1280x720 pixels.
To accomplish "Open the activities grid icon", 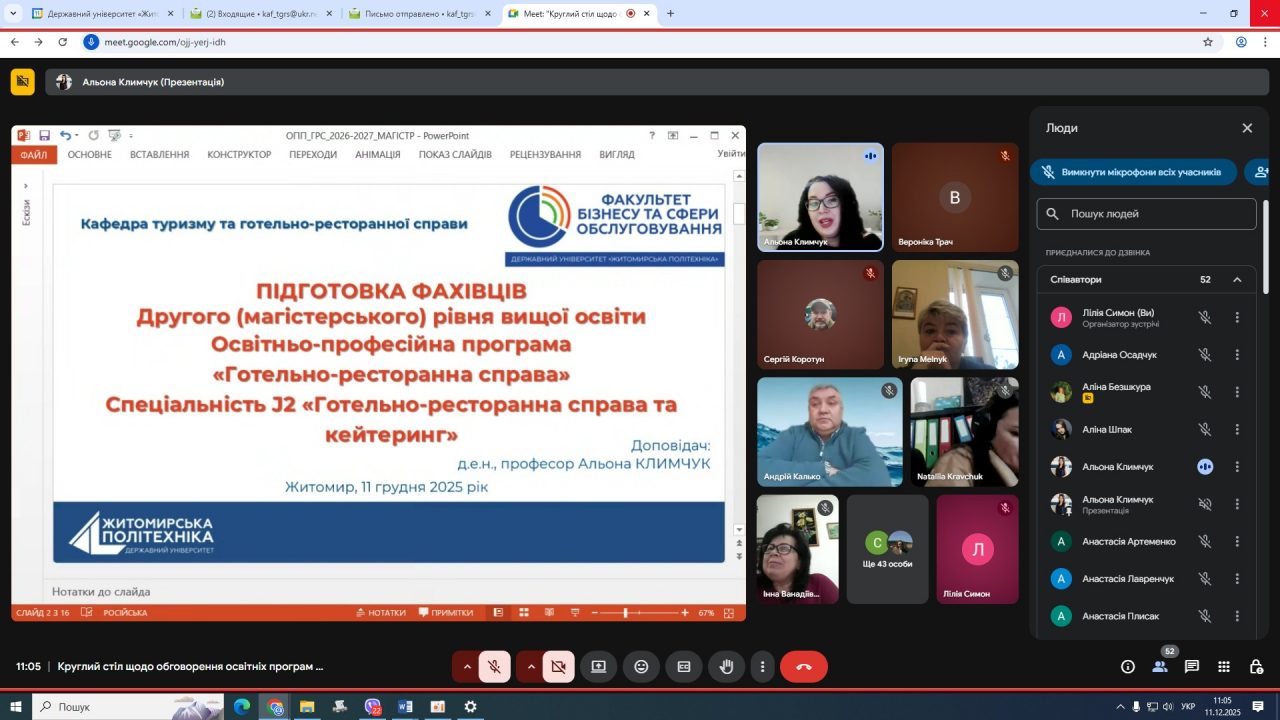I will [x=1224, y=667].
